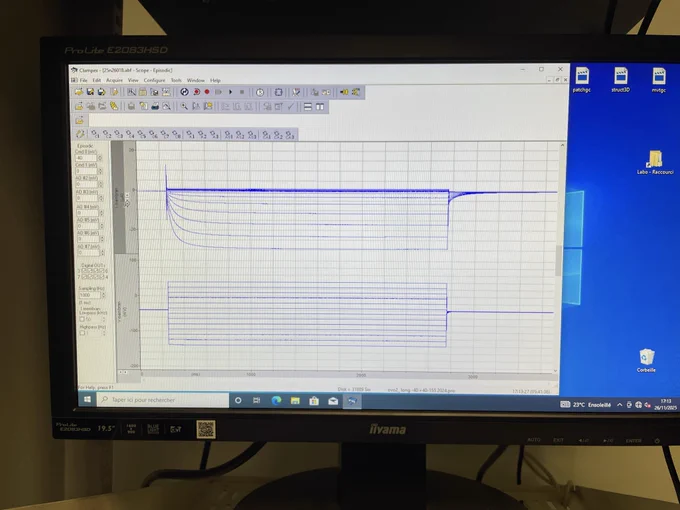Click the Mail taskbar icon
Screen dimensions: 680x510
click(x=333, y=401)
